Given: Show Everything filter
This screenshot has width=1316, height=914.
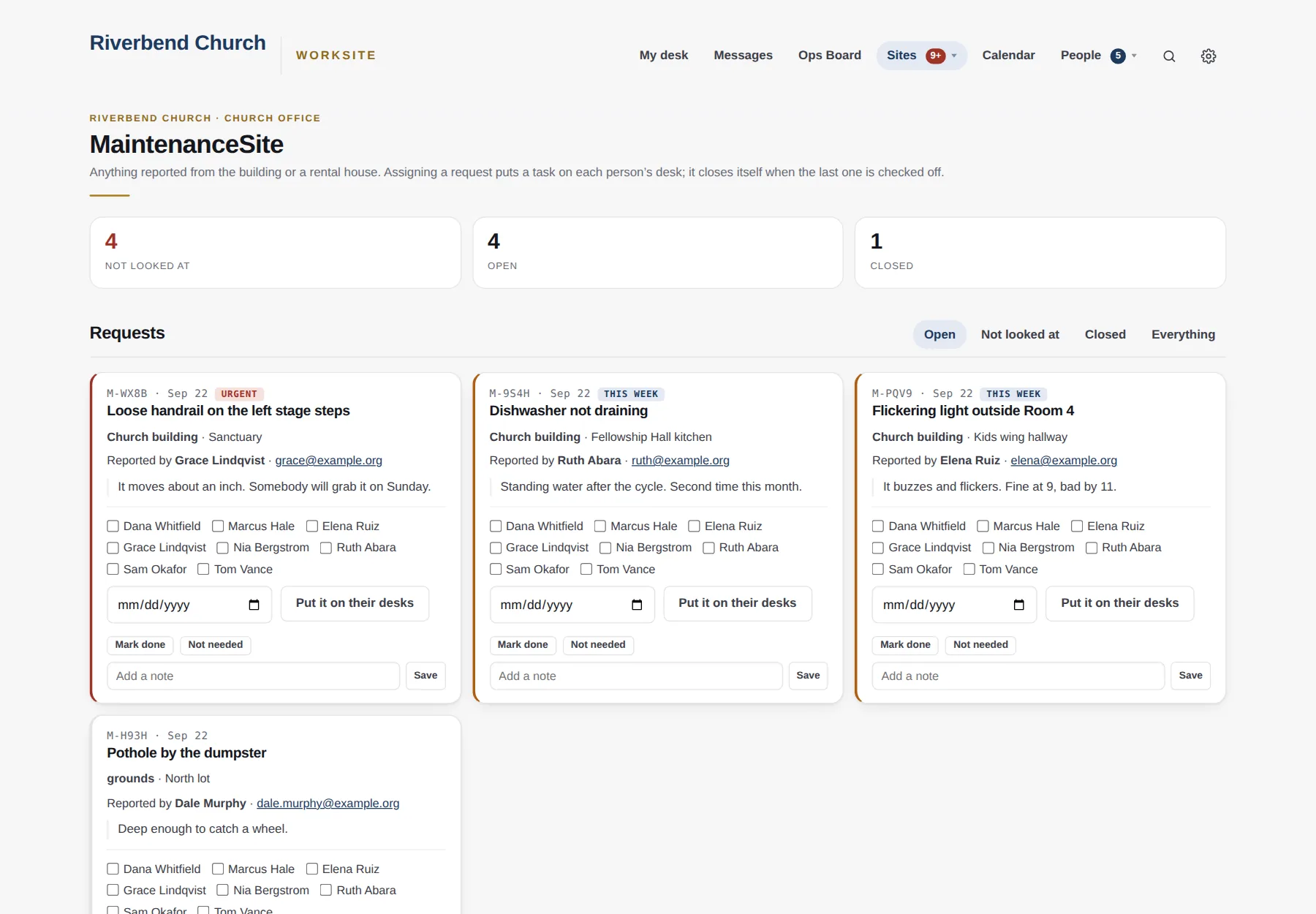Looking at the screenshot, I should click(x=1183, y=334).
